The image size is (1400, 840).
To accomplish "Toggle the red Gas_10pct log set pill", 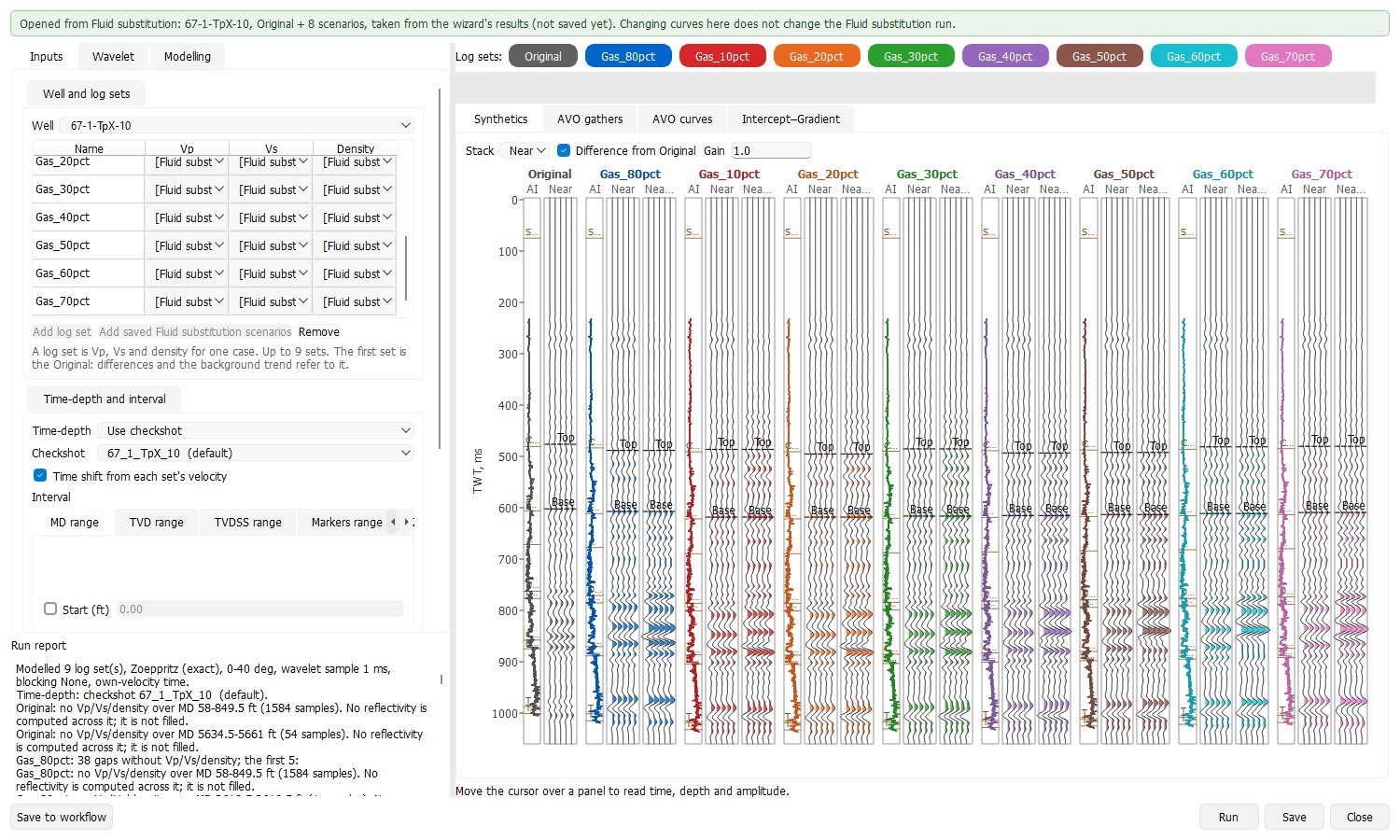I will click(x=722, y=56).
